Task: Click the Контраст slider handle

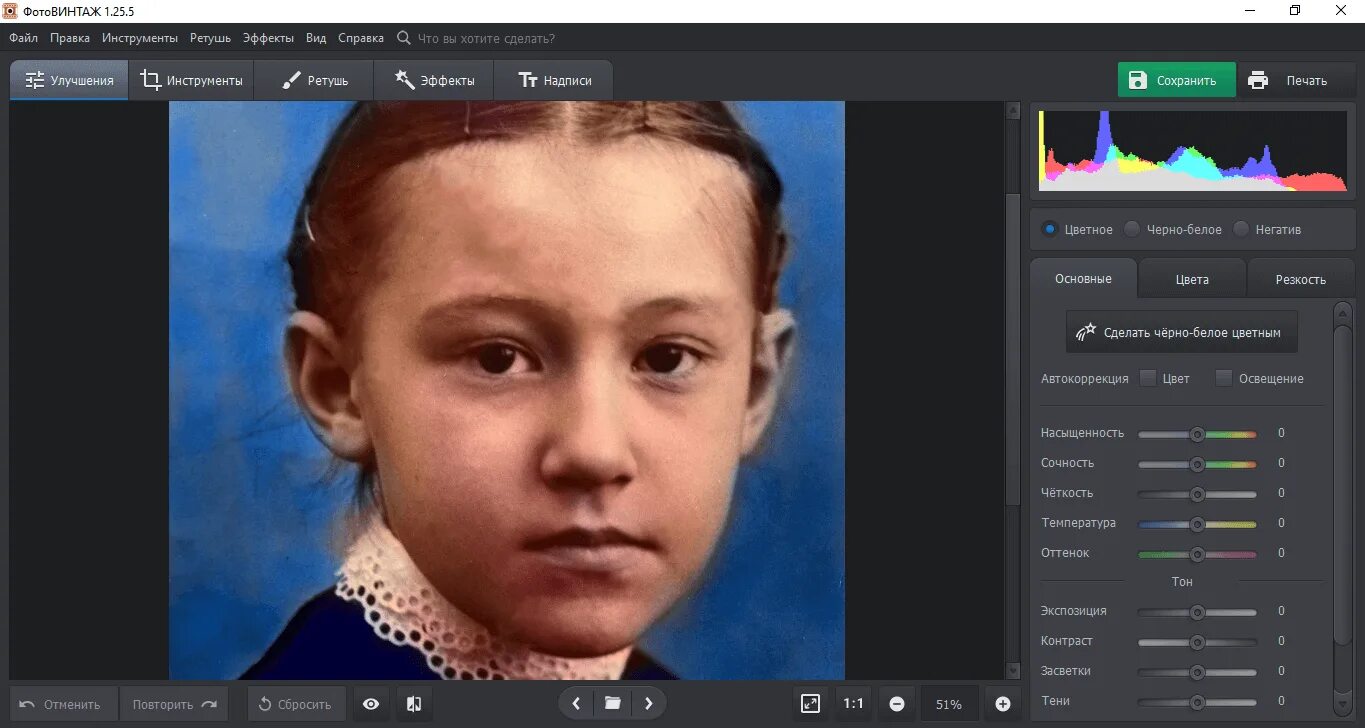Action: [1196, 642]
